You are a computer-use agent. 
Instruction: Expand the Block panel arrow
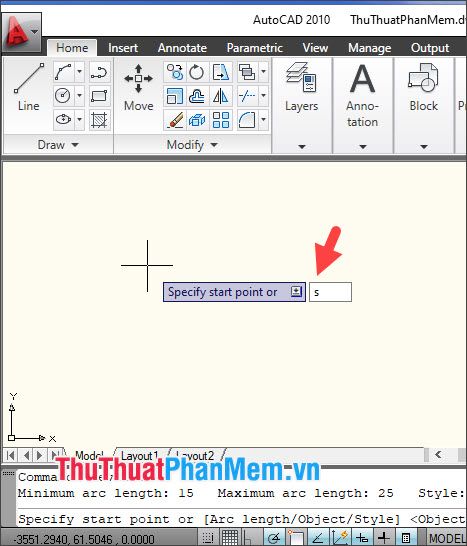[x=424, y=147]
